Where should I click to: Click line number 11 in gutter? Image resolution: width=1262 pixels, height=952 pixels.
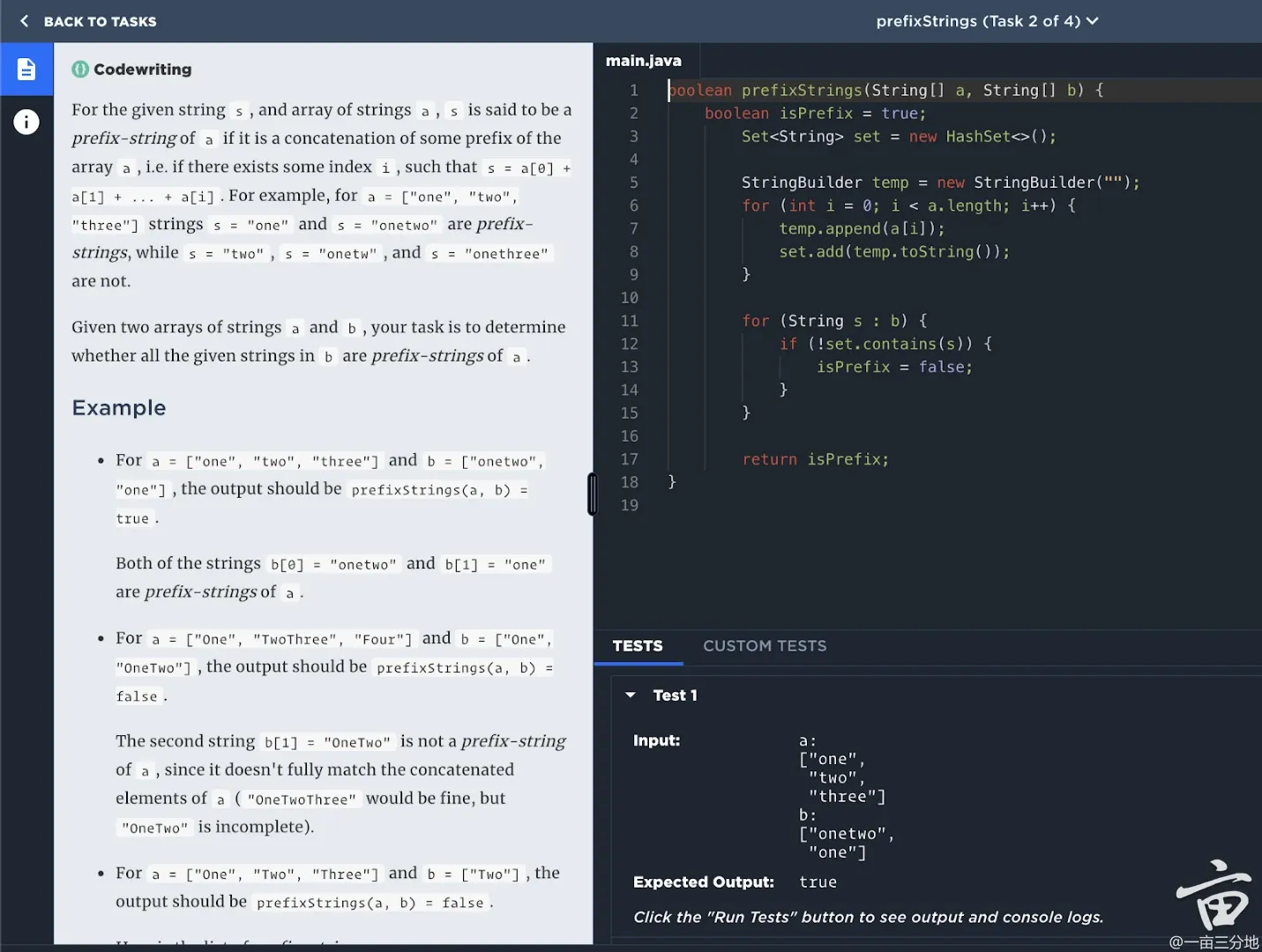629,321
